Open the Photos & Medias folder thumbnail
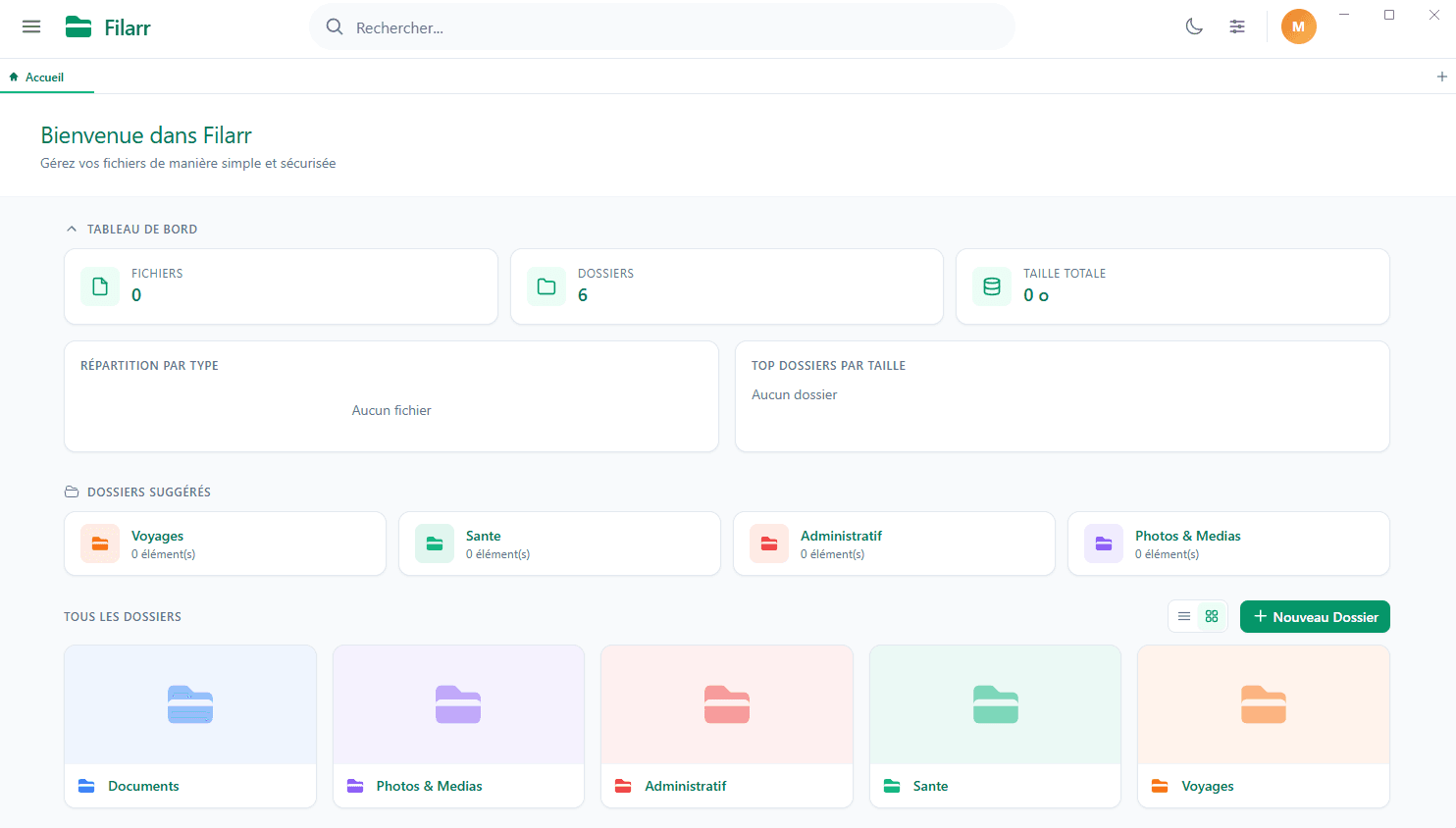 point(457,704)
